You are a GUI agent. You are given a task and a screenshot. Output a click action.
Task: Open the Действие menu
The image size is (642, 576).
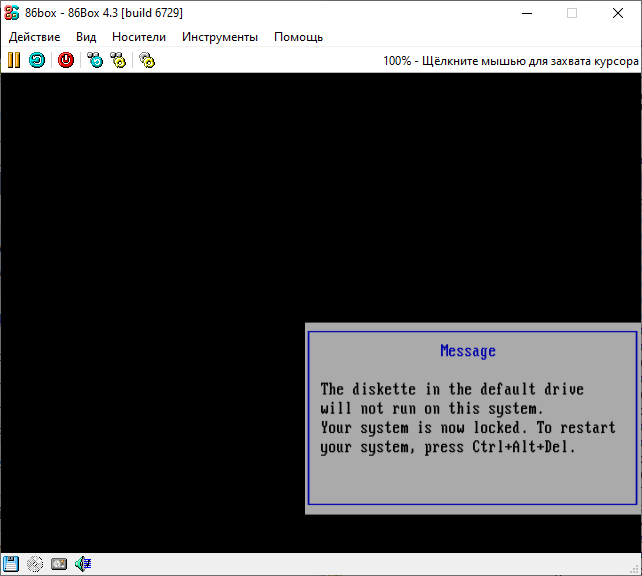(35, 37)
